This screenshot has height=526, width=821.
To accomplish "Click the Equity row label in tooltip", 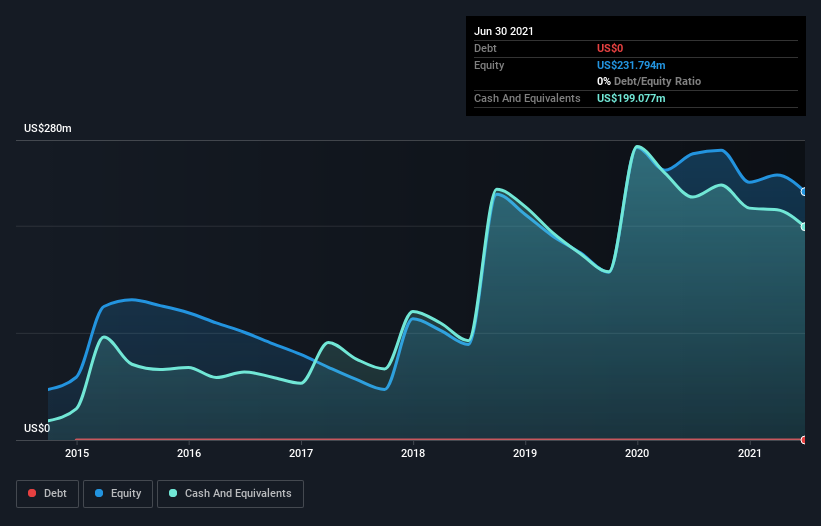I will point(489,65).
